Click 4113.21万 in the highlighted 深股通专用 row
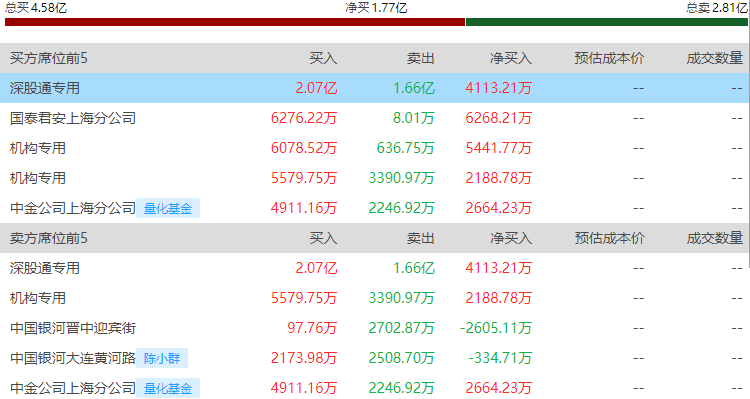This screenshot has height=399, width=750. pos(498,88)
